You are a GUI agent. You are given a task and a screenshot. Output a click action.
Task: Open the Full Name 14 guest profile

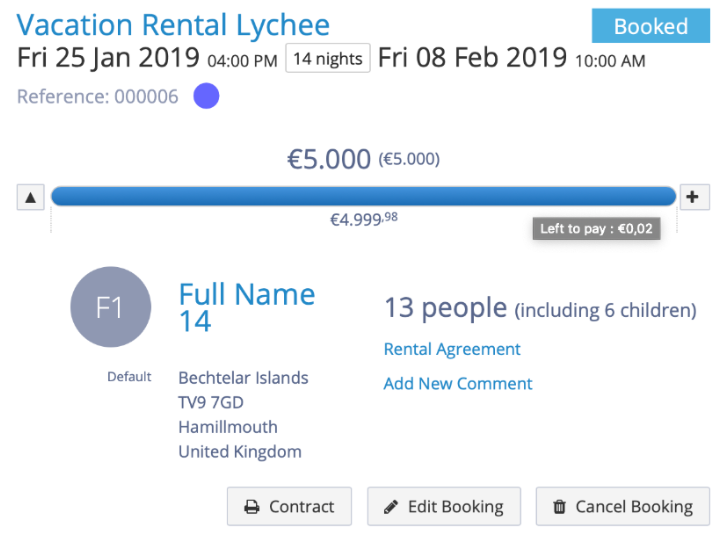click(x=246, y=307)
